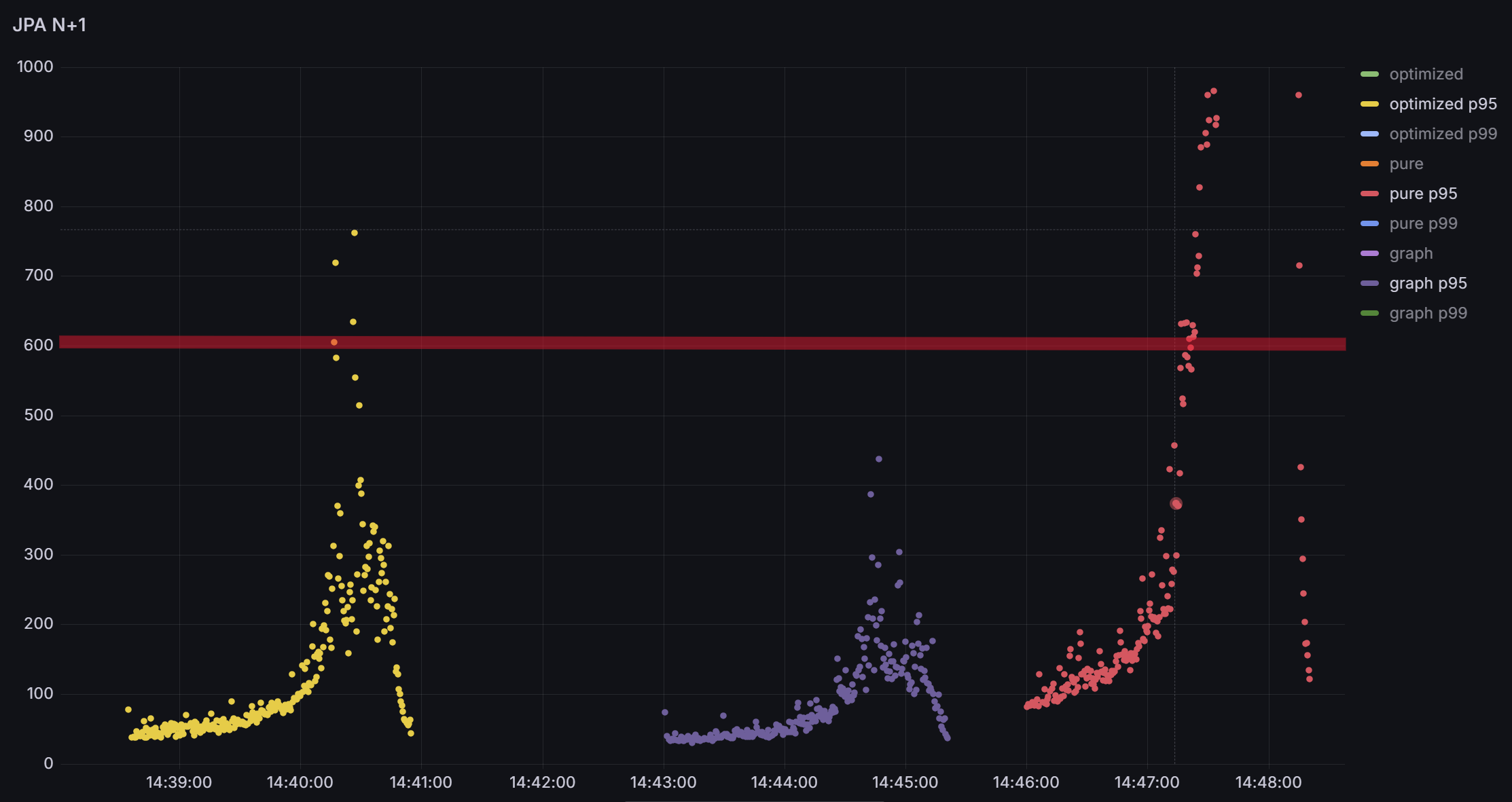
Task: Toggle 'optimized p95' series visibility in legend
Action: [x=1443, y=104]
